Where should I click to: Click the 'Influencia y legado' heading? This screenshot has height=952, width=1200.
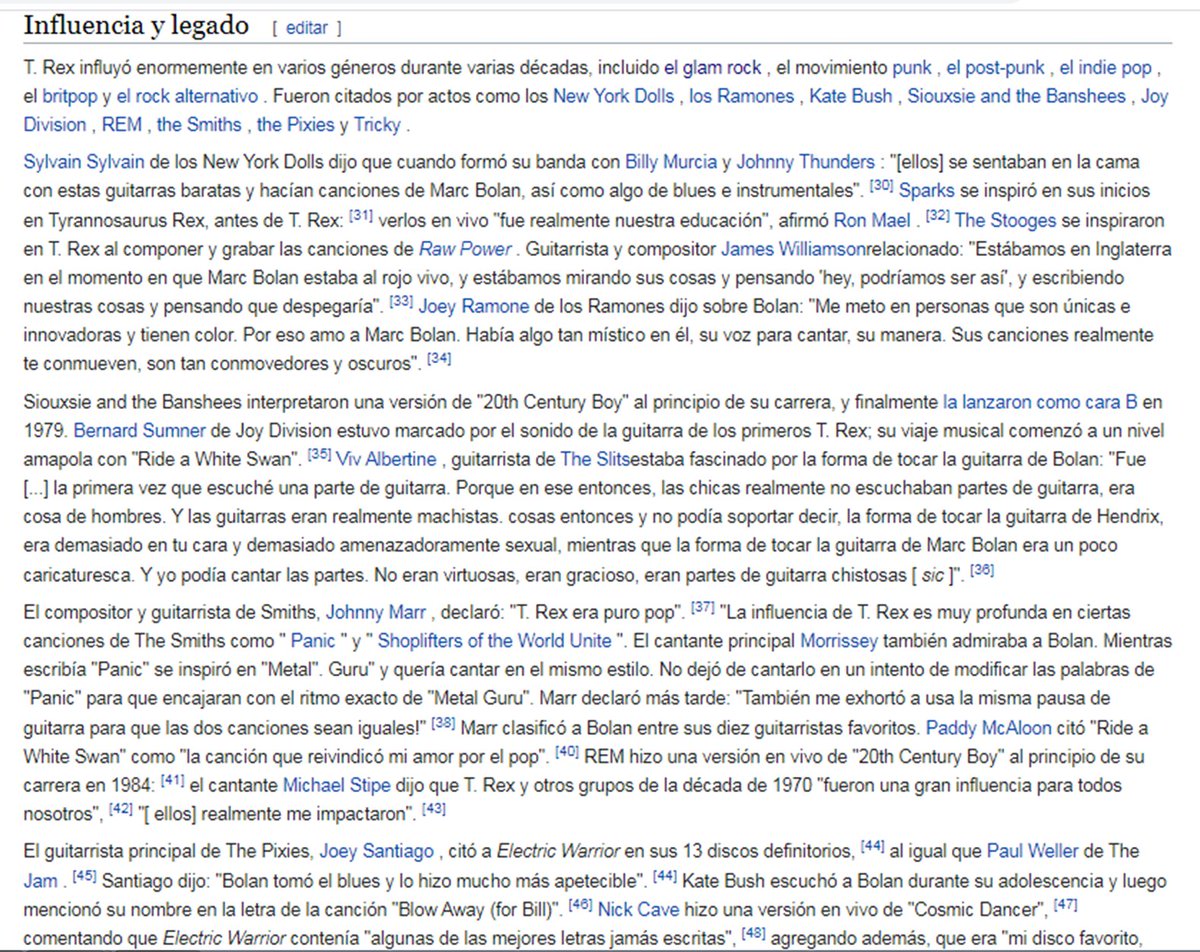click(135, 25)
